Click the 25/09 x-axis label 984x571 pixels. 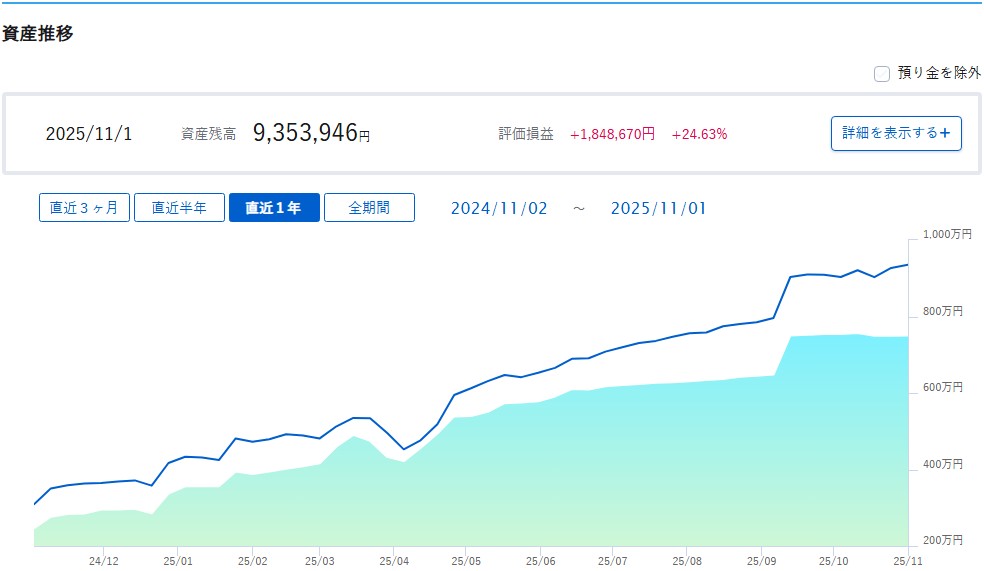761,561
